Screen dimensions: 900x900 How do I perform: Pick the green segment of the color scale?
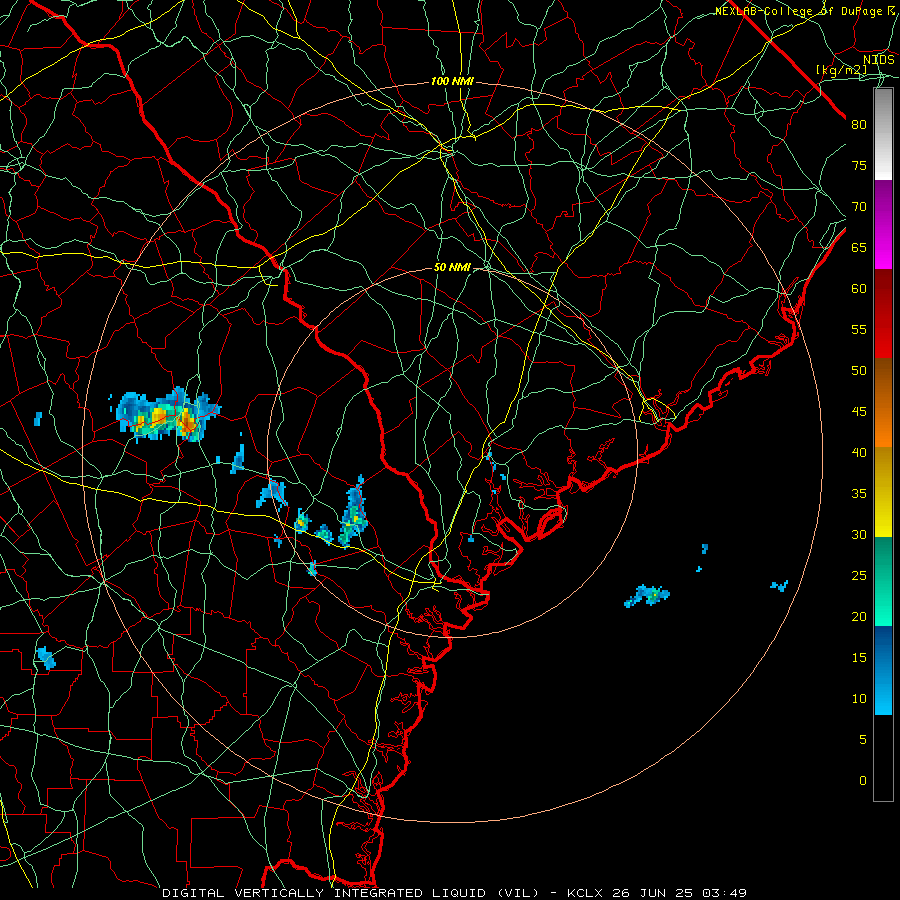pyautogui.click(x=883, y=581)
